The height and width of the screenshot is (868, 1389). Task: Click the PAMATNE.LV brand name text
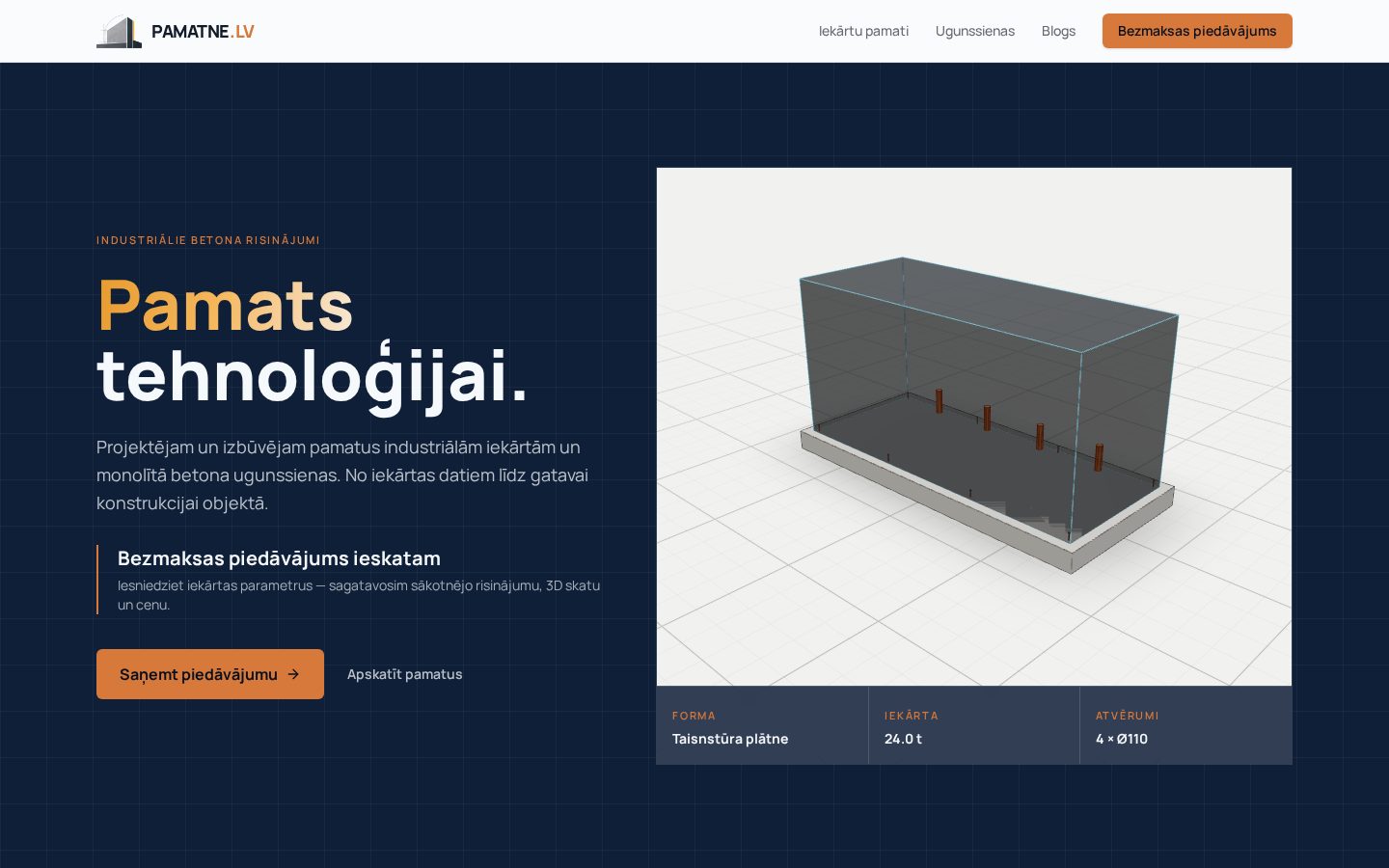[203, 32]
